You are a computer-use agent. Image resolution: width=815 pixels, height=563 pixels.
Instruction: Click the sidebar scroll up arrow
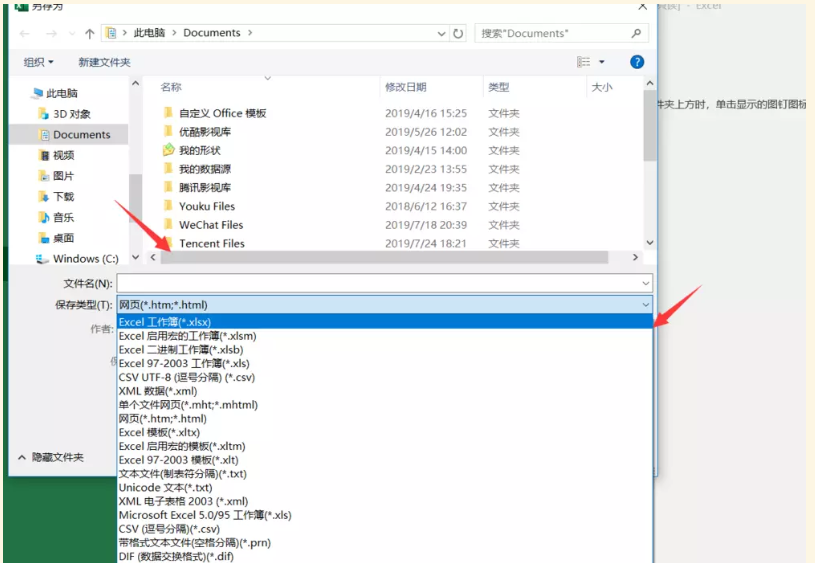(x=136, y=83)
